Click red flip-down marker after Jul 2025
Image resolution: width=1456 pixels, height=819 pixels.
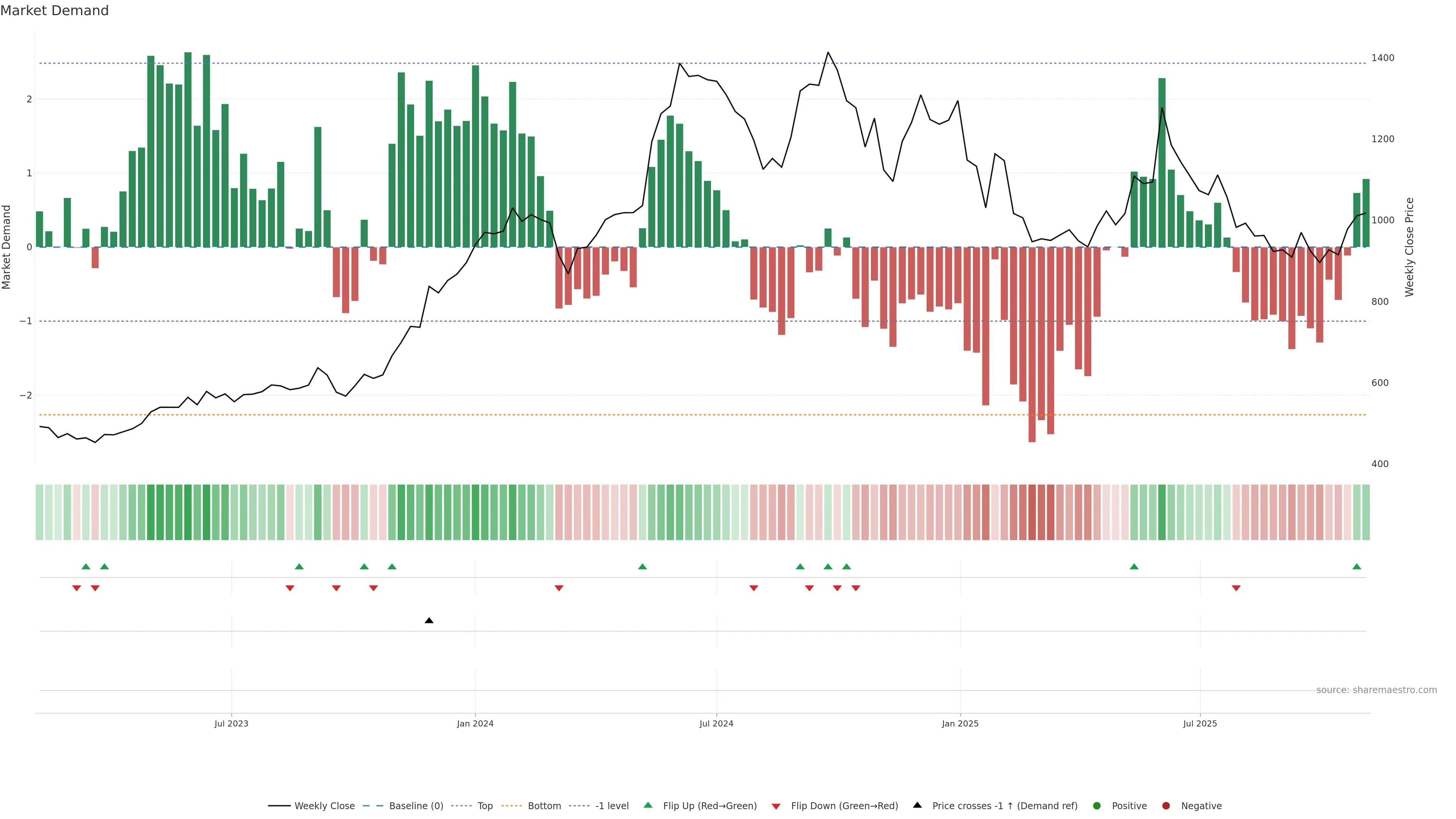pyautogui.click(x=1236, y=588)
